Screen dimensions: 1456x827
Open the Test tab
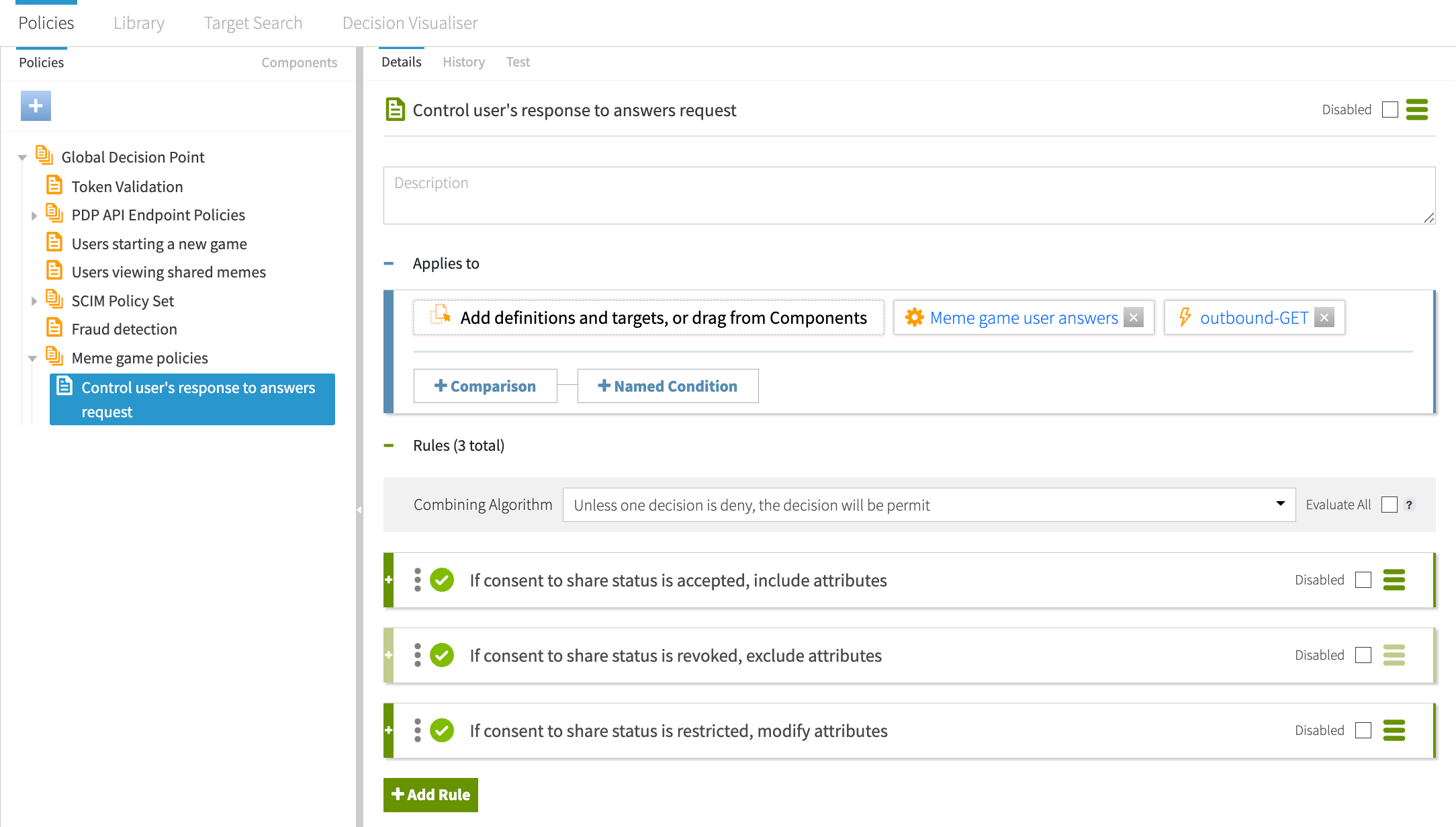(x=518, y=62)
